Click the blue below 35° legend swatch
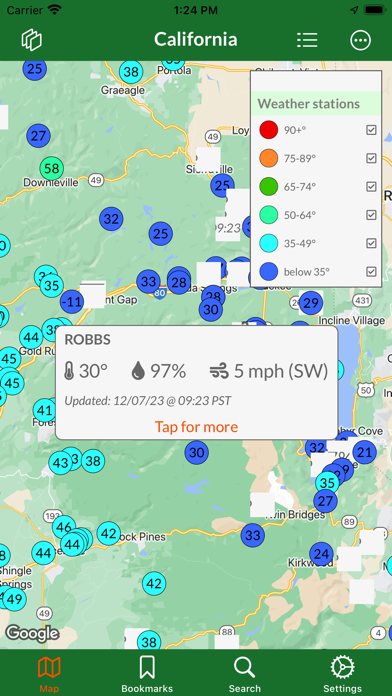 269,271
